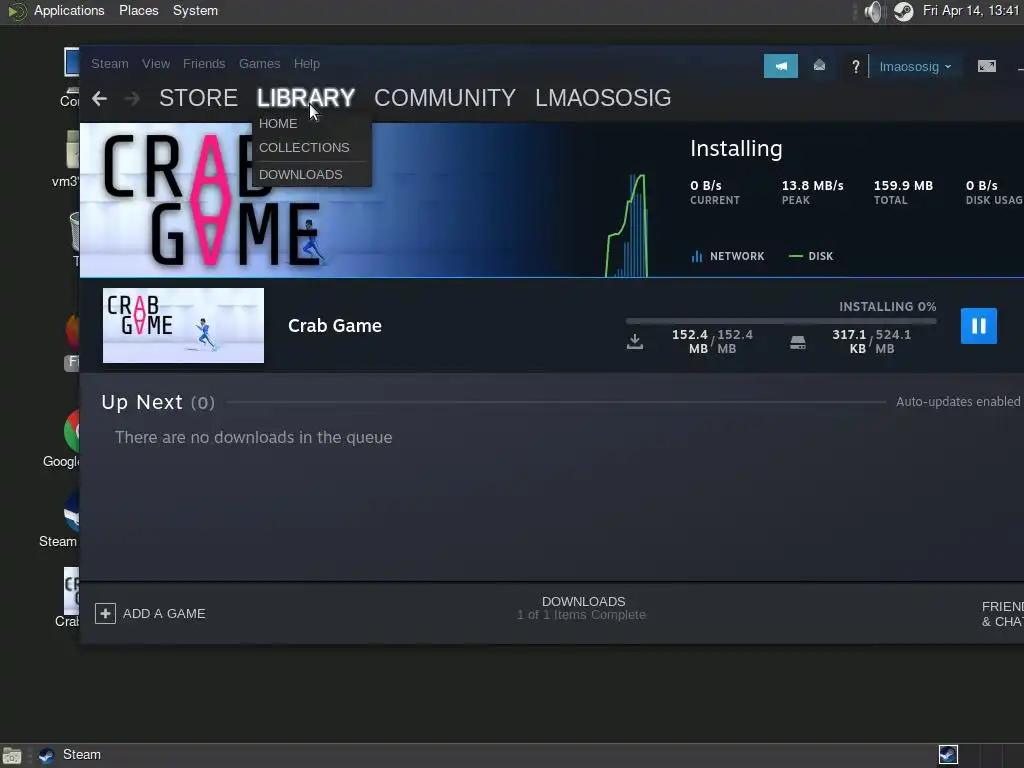Click the Crab Game installing progress bar

(x=781, y=321)
